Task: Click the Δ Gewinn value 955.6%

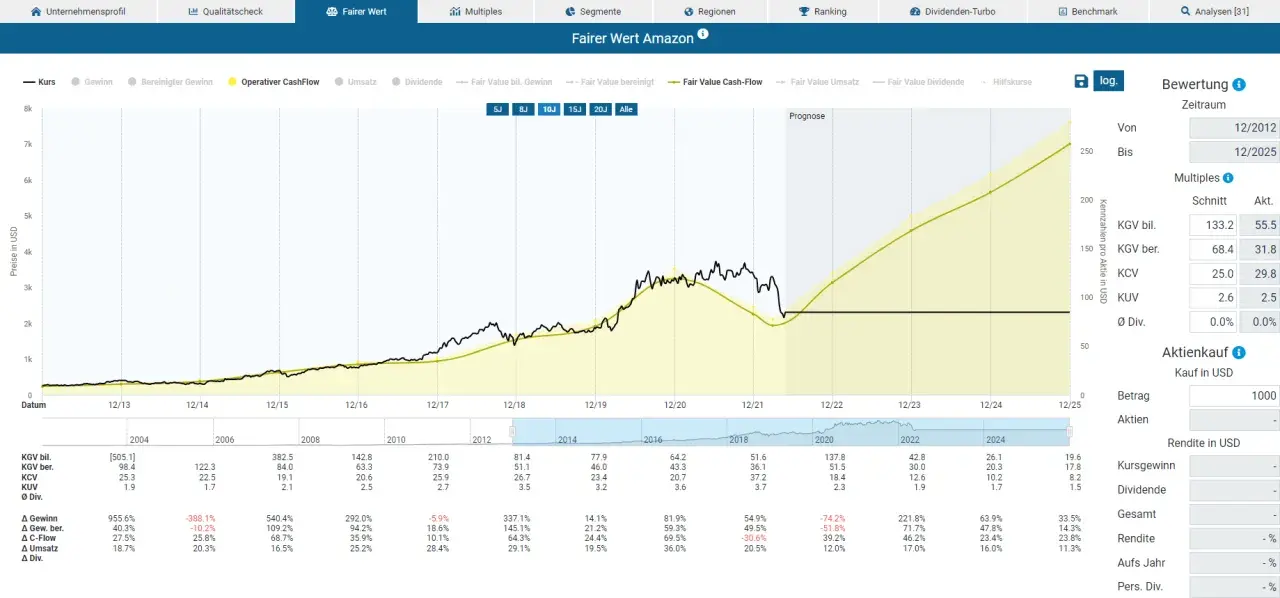Action: click(x=121, y=518)
